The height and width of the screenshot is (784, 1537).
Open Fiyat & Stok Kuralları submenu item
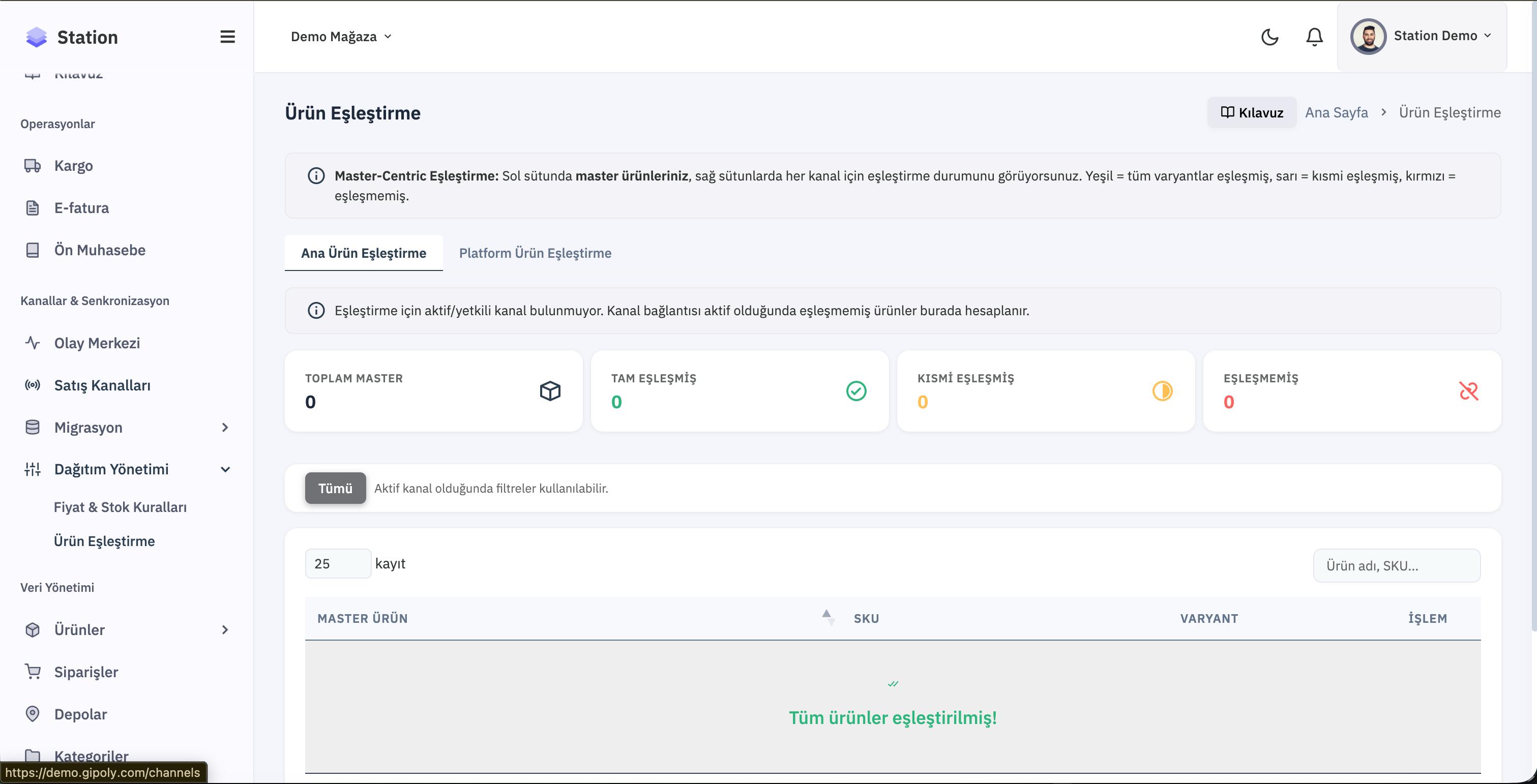120,507
